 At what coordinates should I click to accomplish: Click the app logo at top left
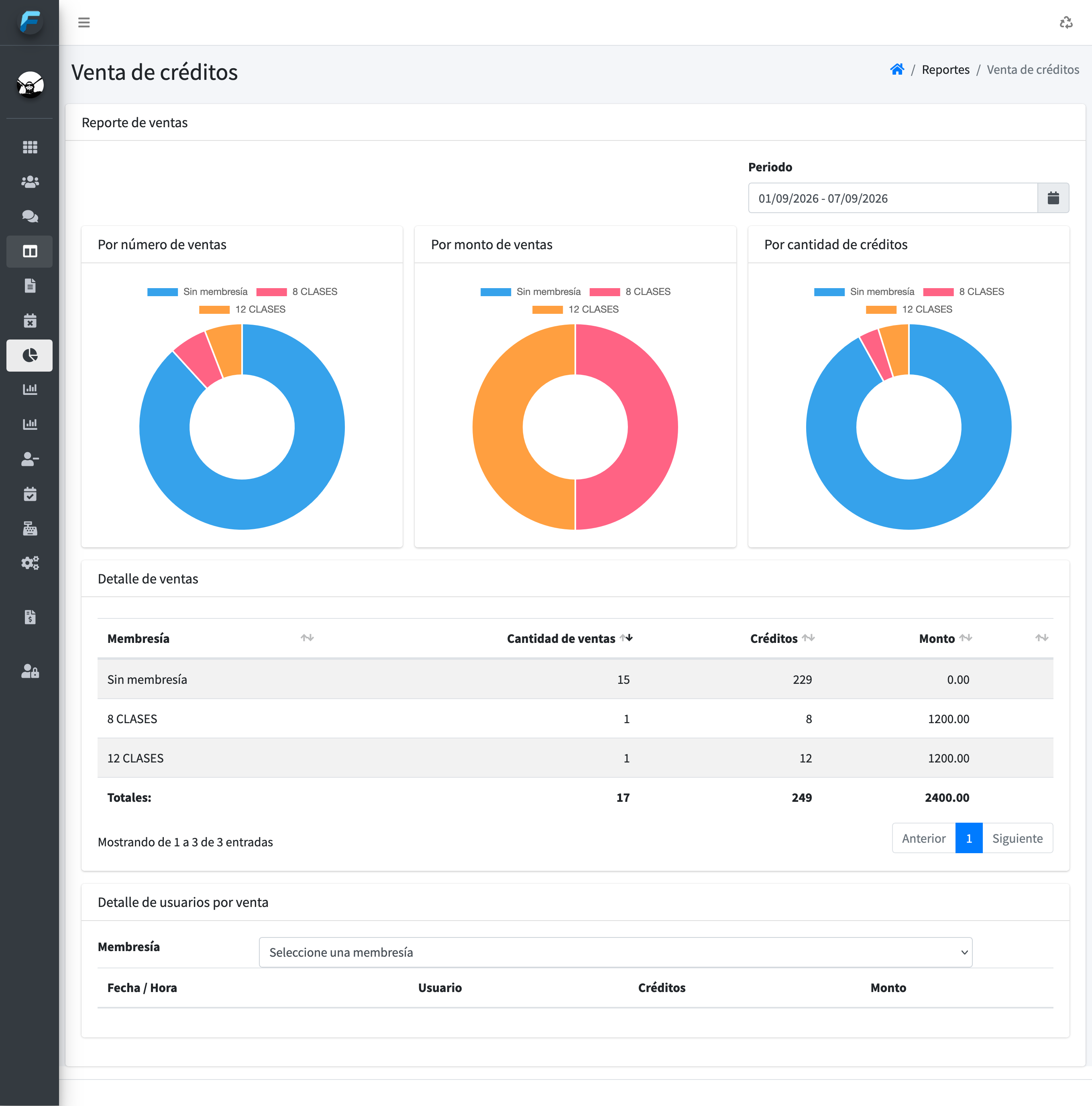pyautogui.click(x=30, y=22)
